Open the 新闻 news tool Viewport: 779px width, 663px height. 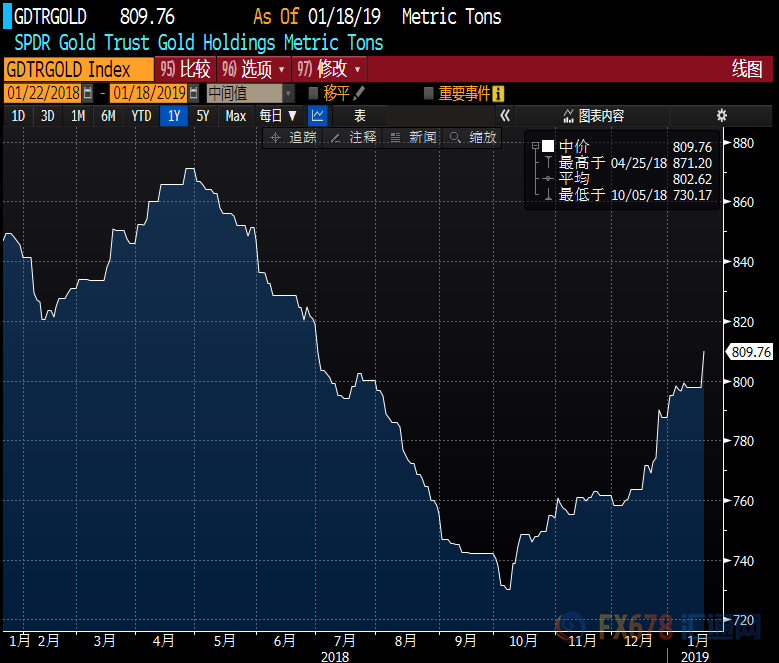click(x=413, y=138)
